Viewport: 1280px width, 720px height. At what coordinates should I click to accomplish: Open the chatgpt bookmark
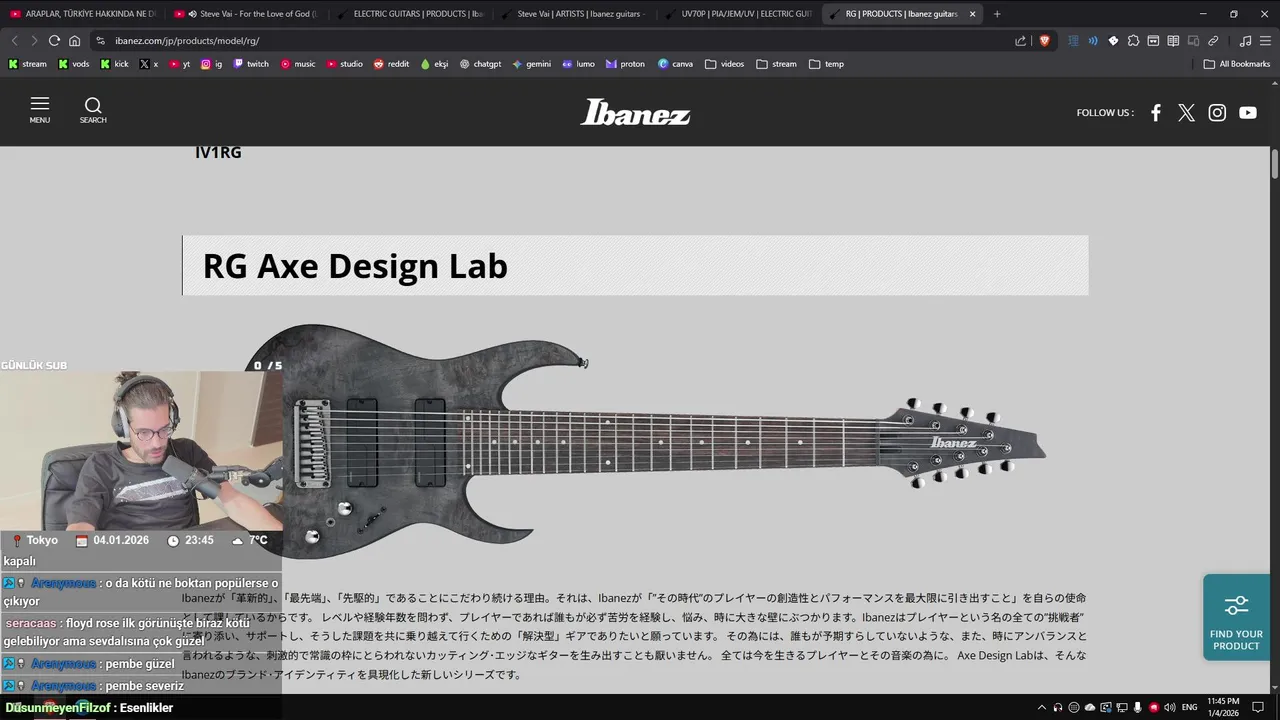click(481, 64)
